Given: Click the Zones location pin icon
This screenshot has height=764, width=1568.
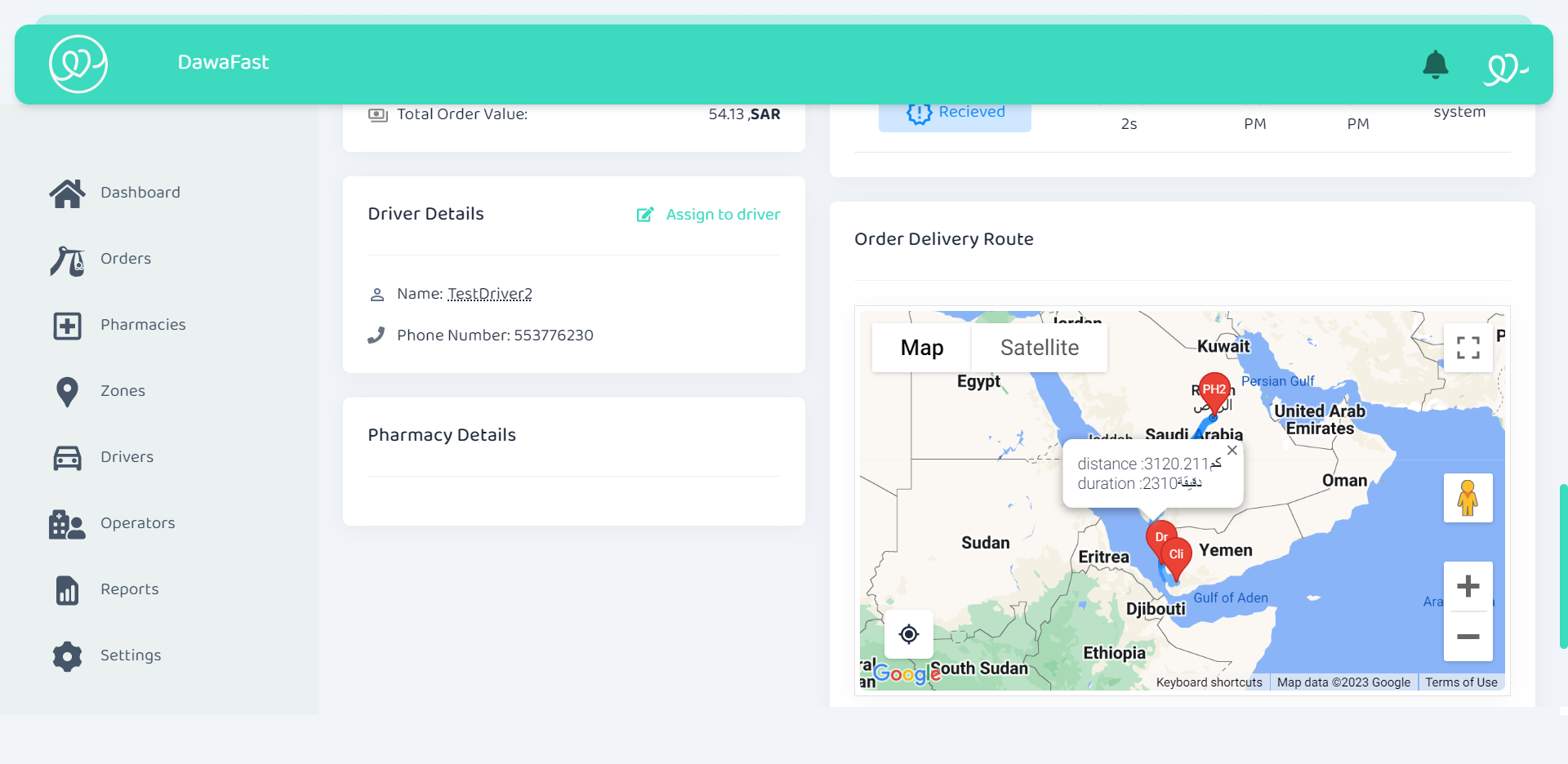Looking at the screenshot, I should [67, 392].
